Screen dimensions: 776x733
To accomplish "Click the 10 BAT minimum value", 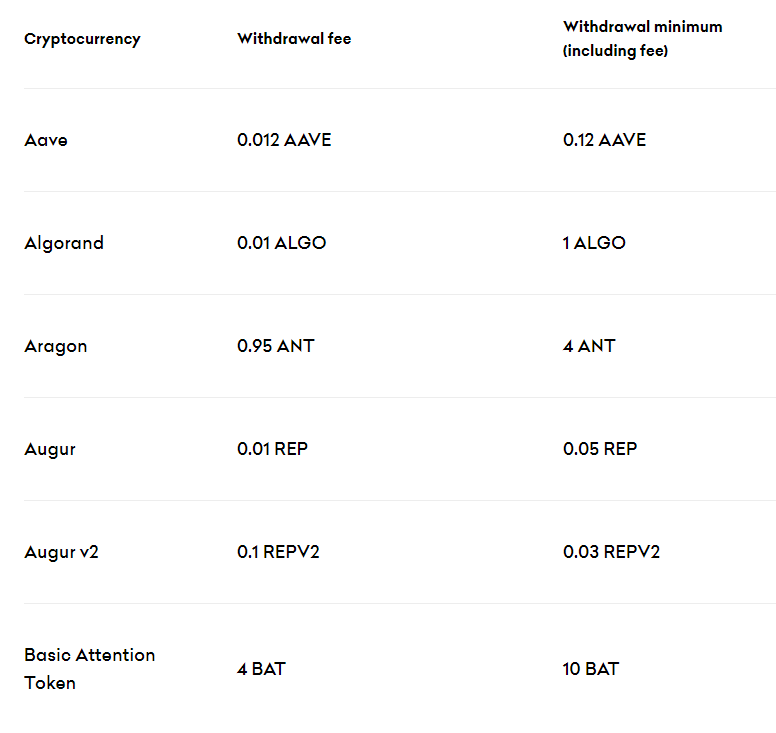I will 590,669.
